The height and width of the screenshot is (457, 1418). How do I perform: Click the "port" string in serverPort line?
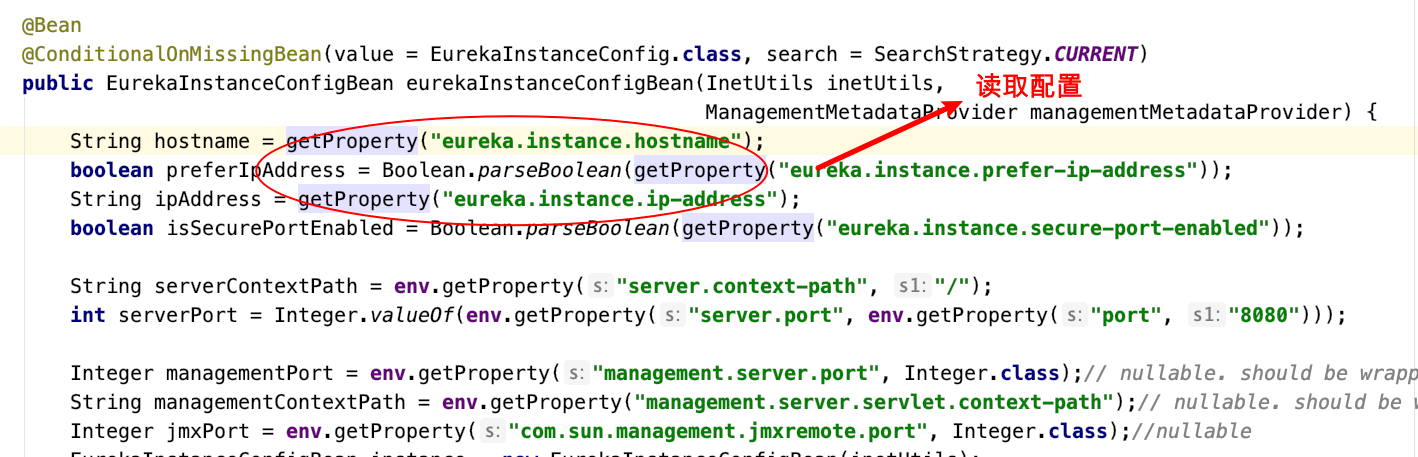coord(1126,315)
